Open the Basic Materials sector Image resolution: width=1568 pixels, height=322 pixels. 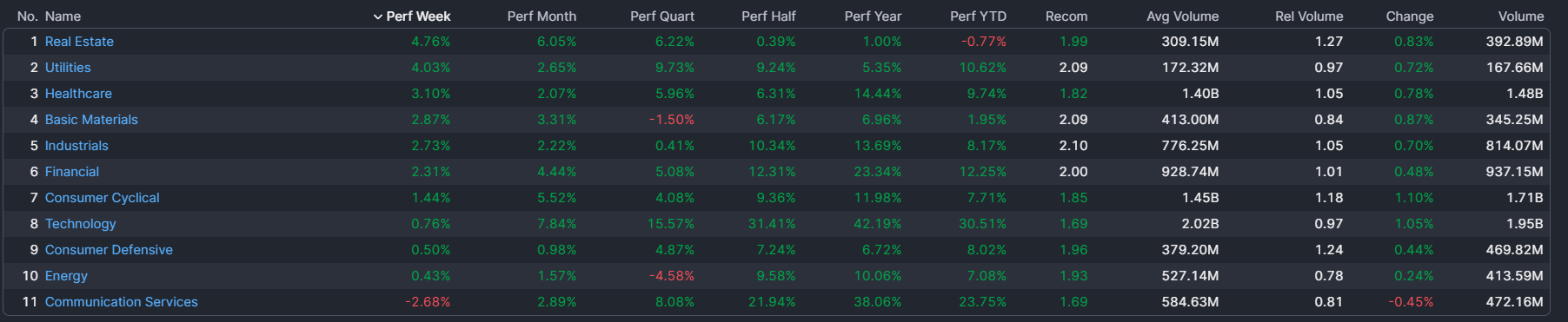click(x=91, y=120)
